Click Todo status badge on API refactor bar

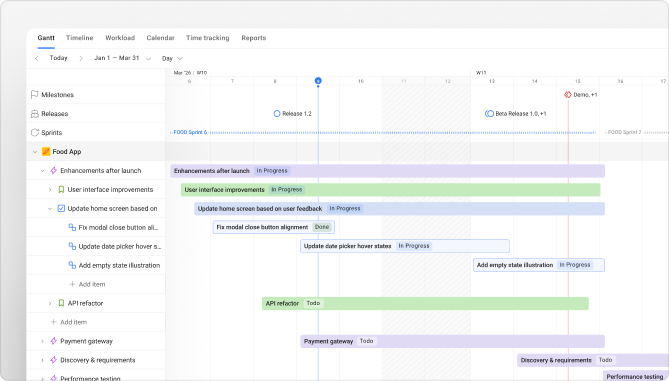point(313,303)
